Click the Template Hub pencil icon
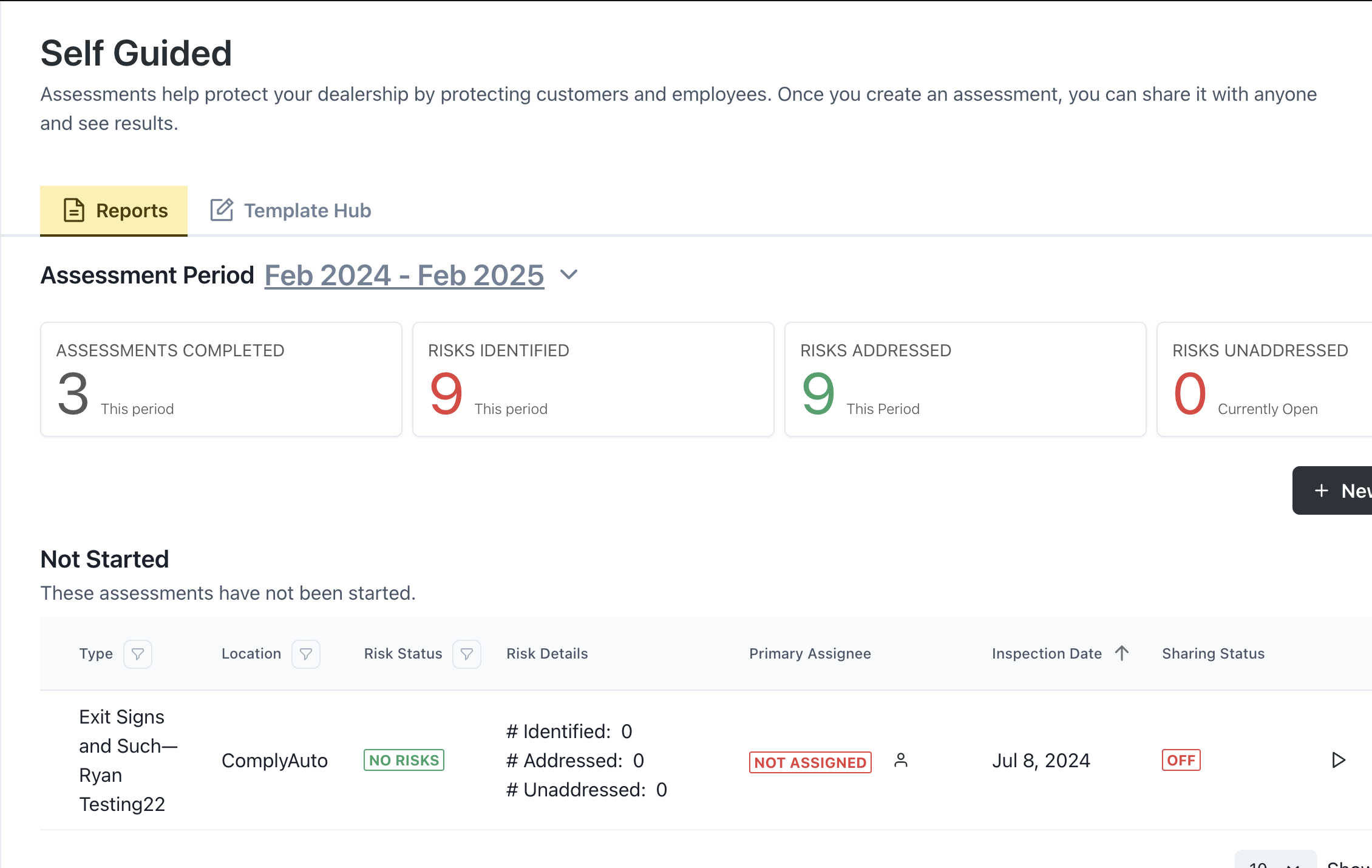 222,210
